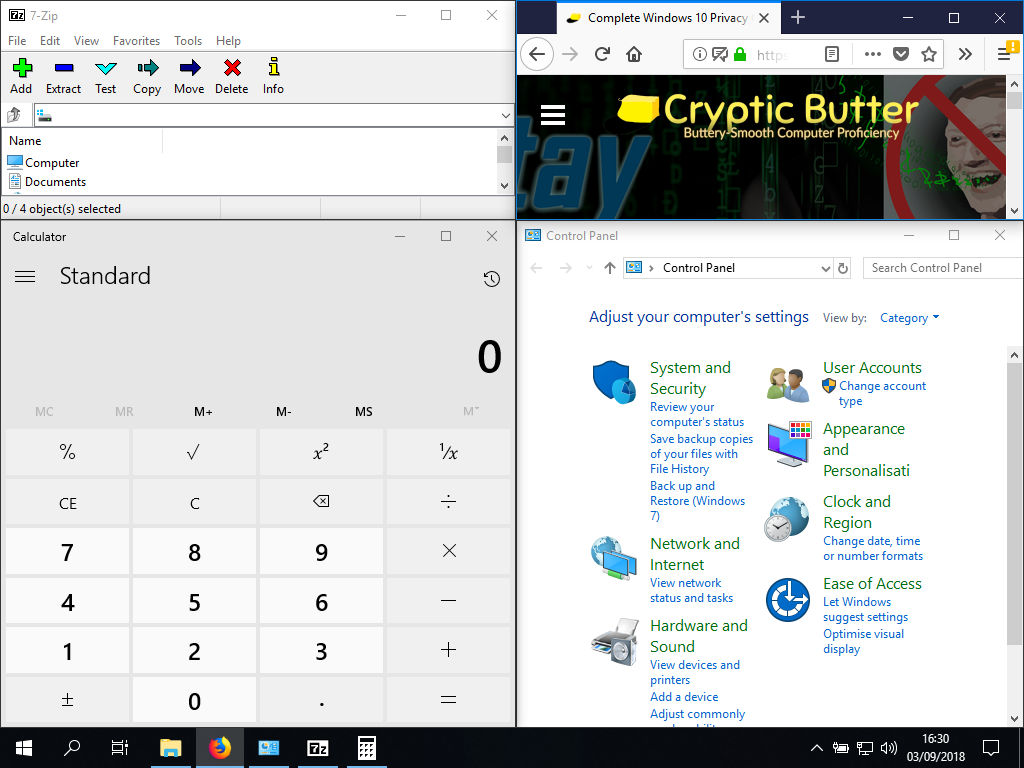Open the View by Category dropdown
This screenshot has width=1024, height=768.
pyautogui.click(x=909, y=317)
